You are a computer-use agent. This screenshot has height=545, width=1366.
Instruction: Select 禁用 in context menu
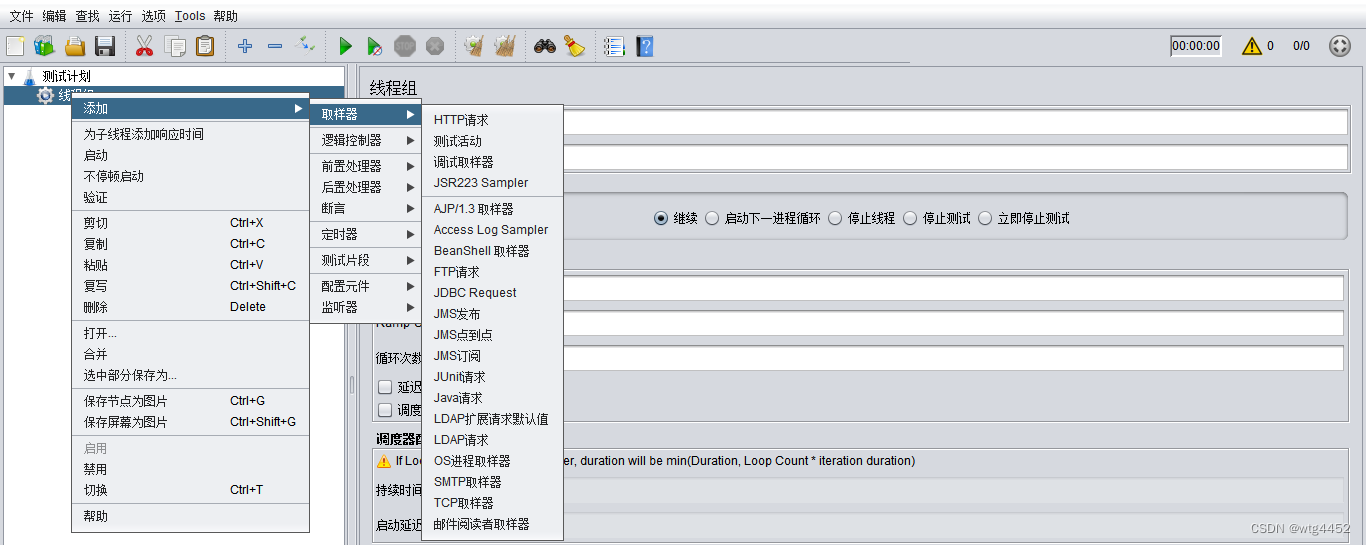190,469
